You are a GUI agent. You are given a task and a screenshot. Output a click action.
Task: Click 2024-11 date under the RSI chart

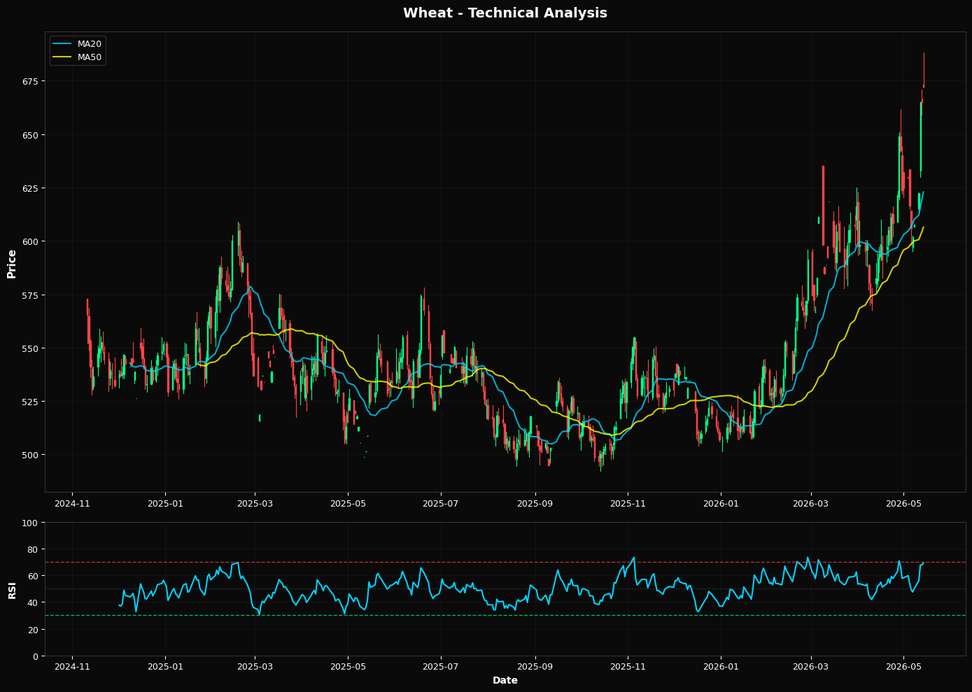tap(73, 667)
